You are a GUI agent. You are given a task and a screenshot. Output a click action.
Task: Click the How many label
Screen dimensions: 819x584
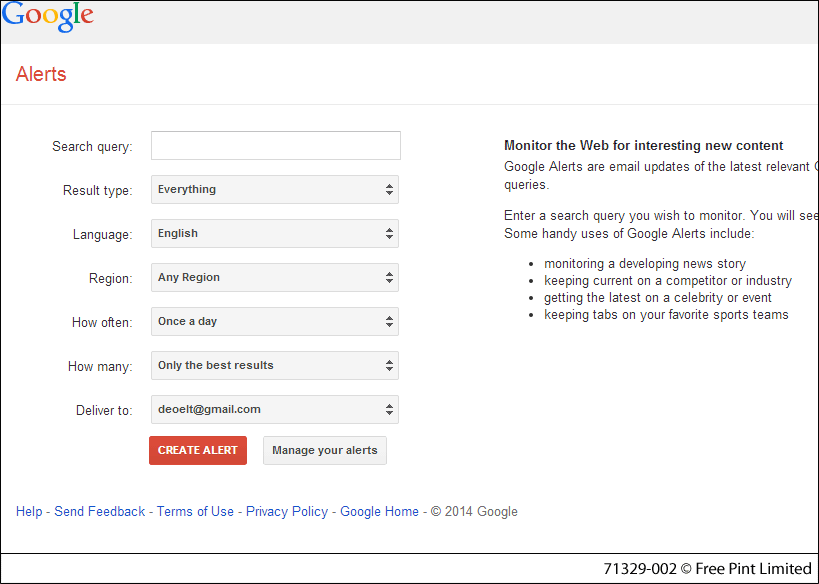coord(100,366)
